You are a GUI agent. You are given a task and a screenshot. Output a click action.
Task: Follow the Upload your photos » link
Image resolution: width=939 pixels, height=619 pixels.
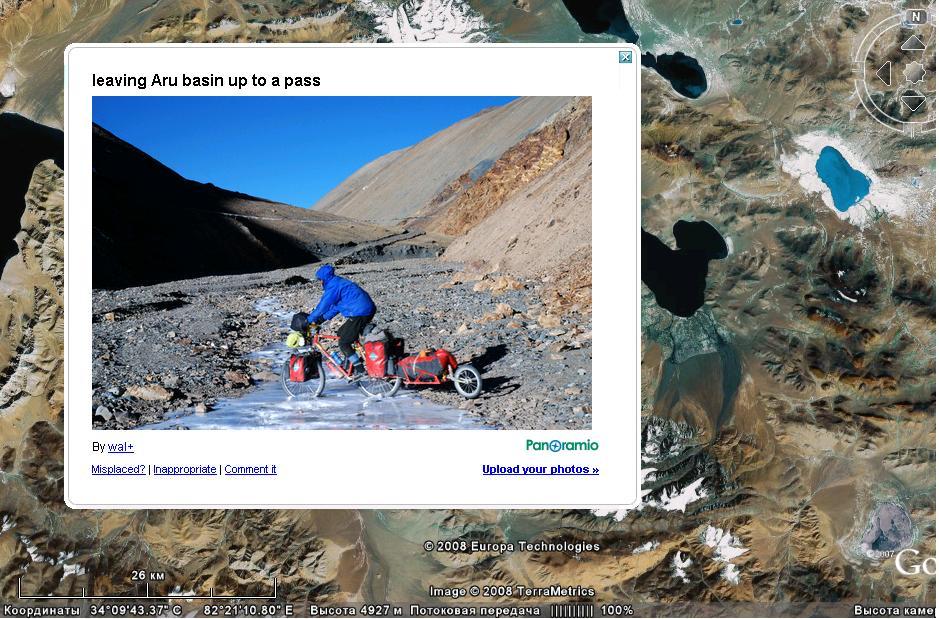pyautogui.click(x=540, y=469)
